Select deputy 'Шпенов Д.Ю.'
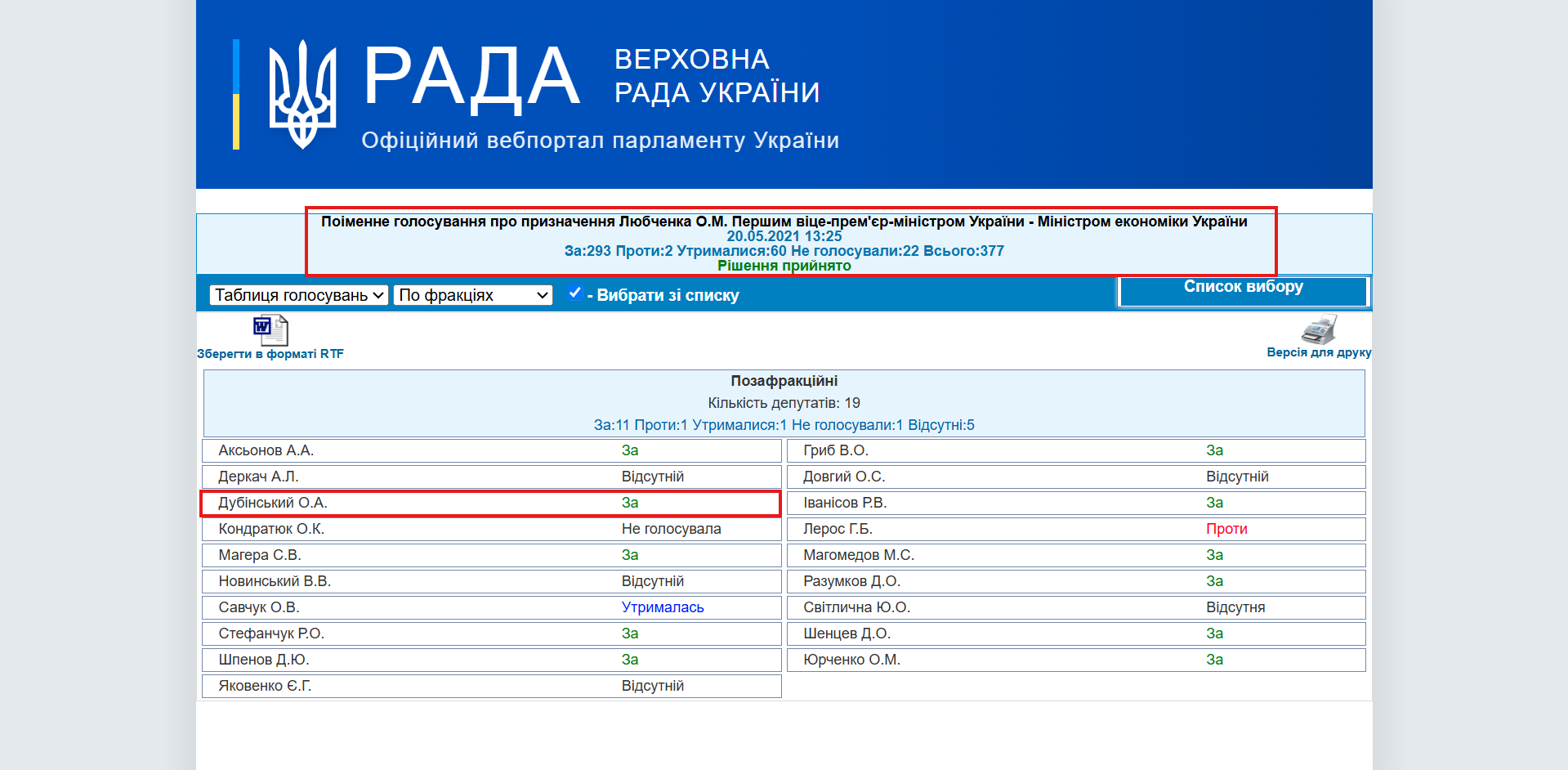The image size is (1568, 770). point(264,660)
